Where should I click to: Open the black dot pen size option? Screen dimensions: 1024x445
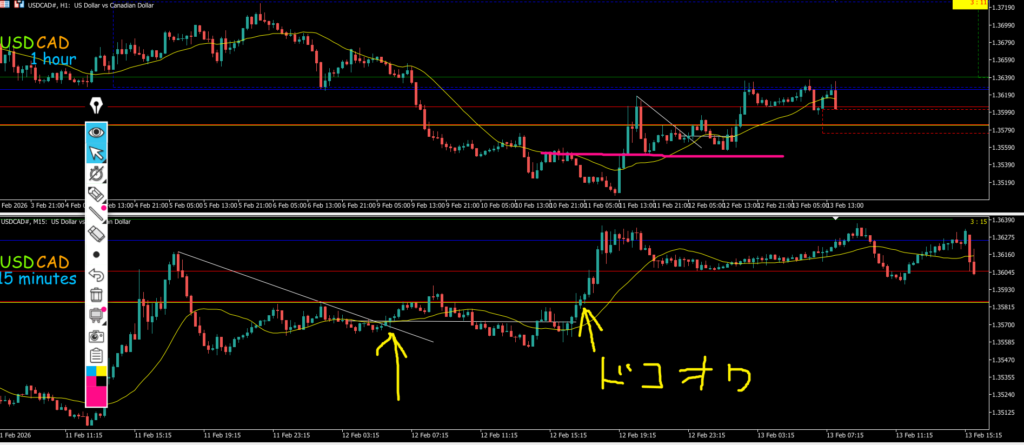tap(97, 254)
